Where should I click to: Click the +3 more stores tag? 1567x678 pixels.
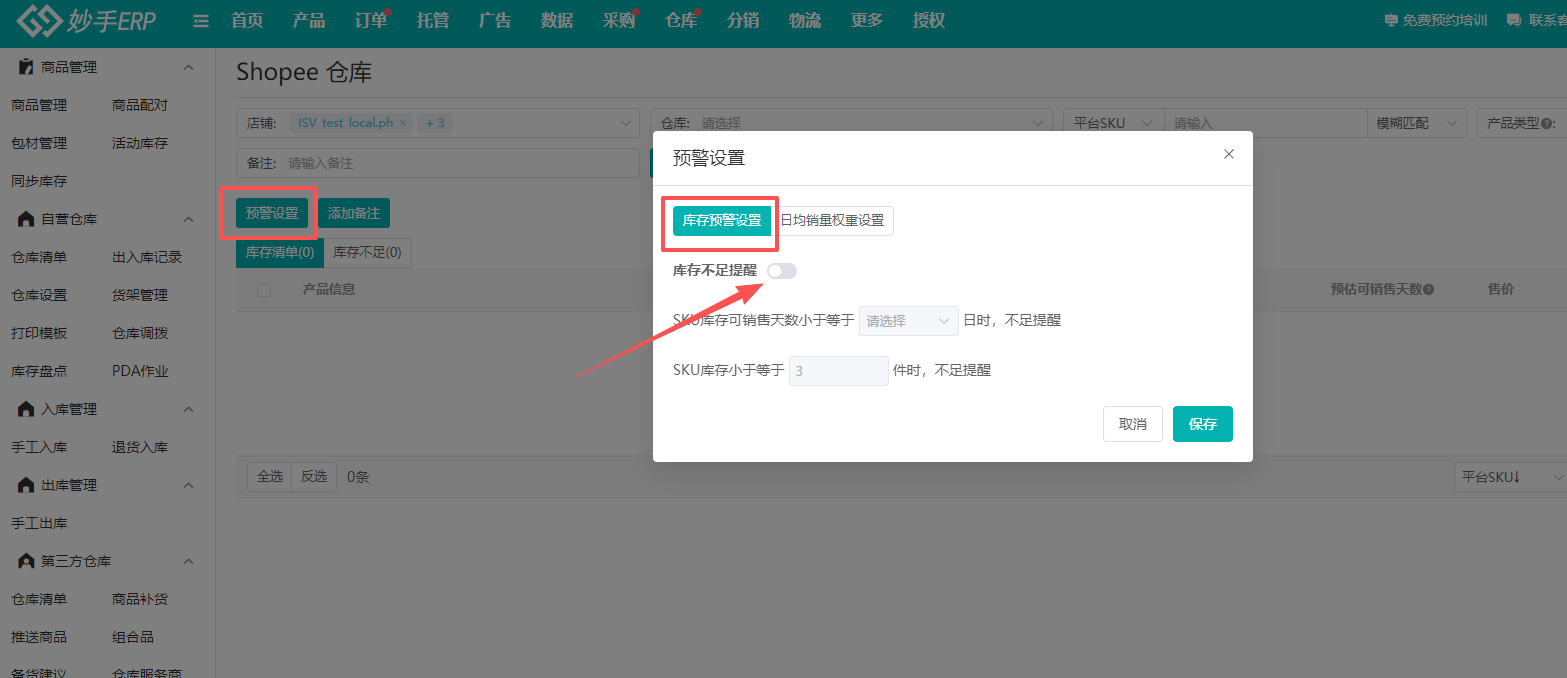tap(435, 123)
